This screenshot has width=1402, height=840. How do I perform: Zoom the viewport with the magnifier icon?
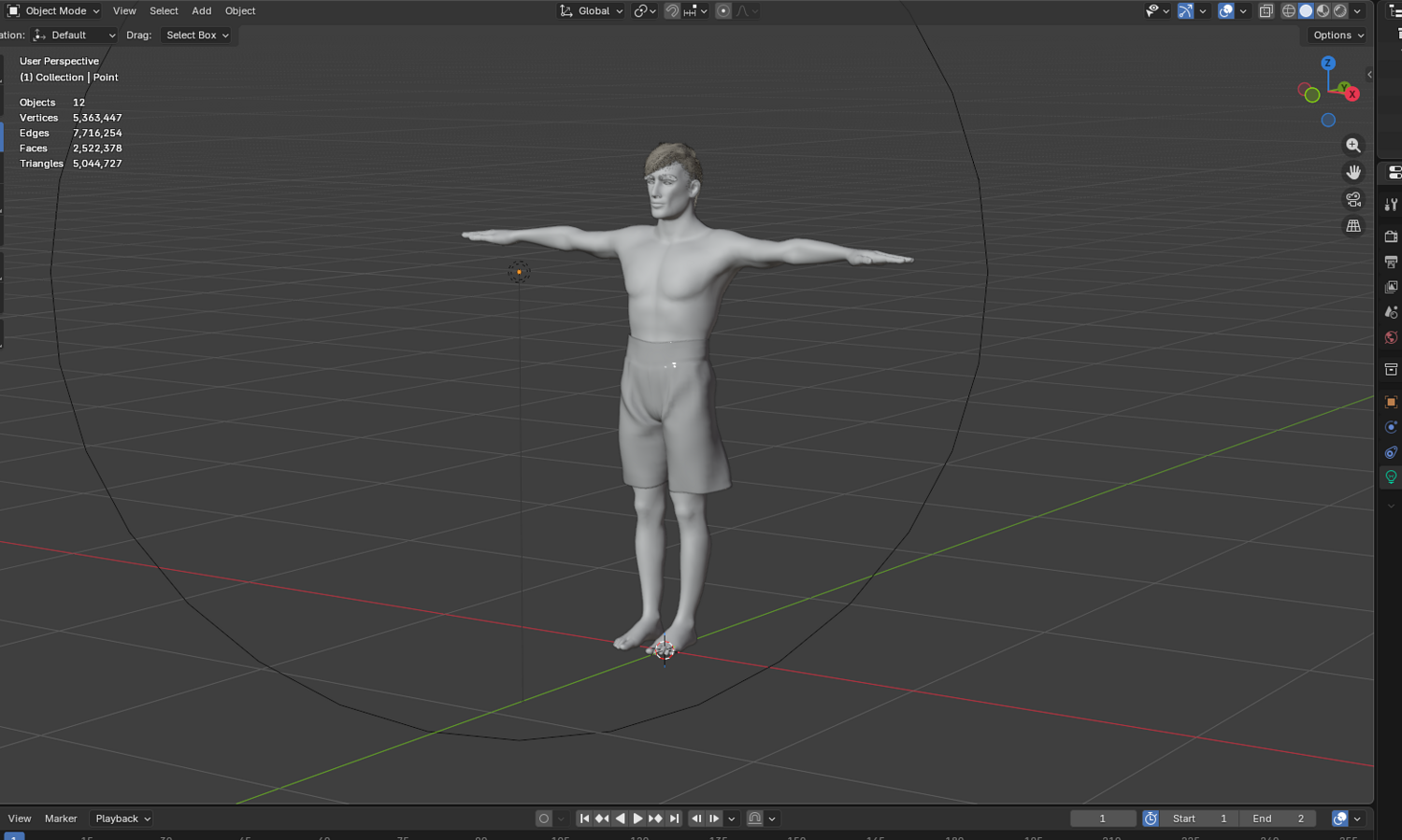tap(1352, 145)
